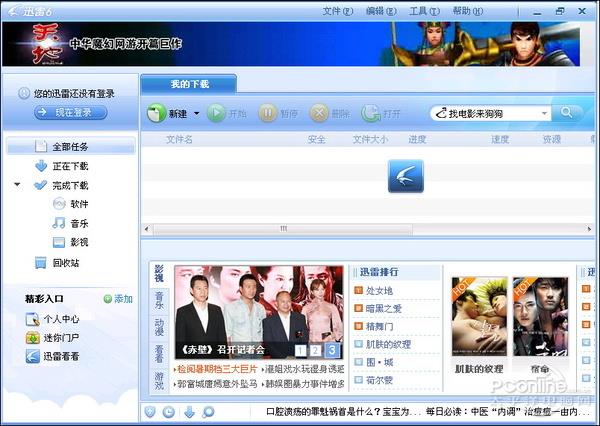Click the 个人中心 icon
600x426 pixels.
(x=33, y=319)
